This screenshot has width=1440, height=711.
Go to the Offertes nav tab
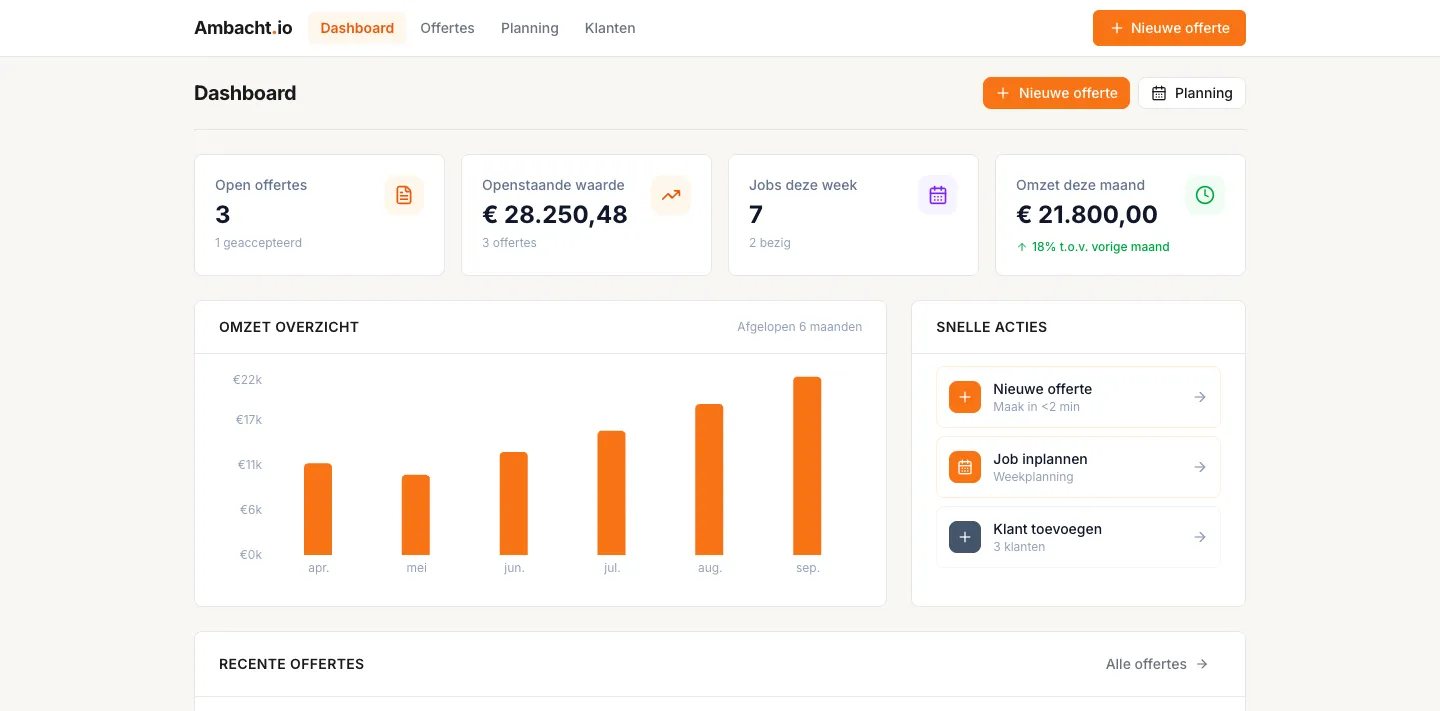coord(447,28)
